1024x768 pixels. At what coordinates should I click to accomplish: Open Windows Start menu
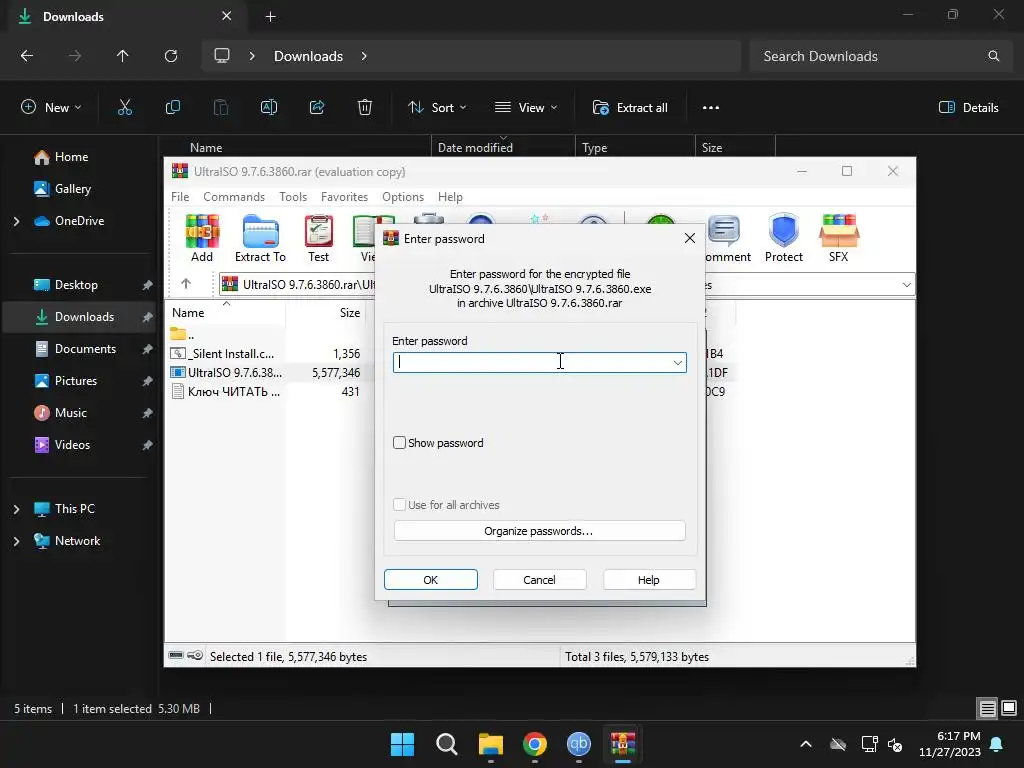(x=402, y=744)
